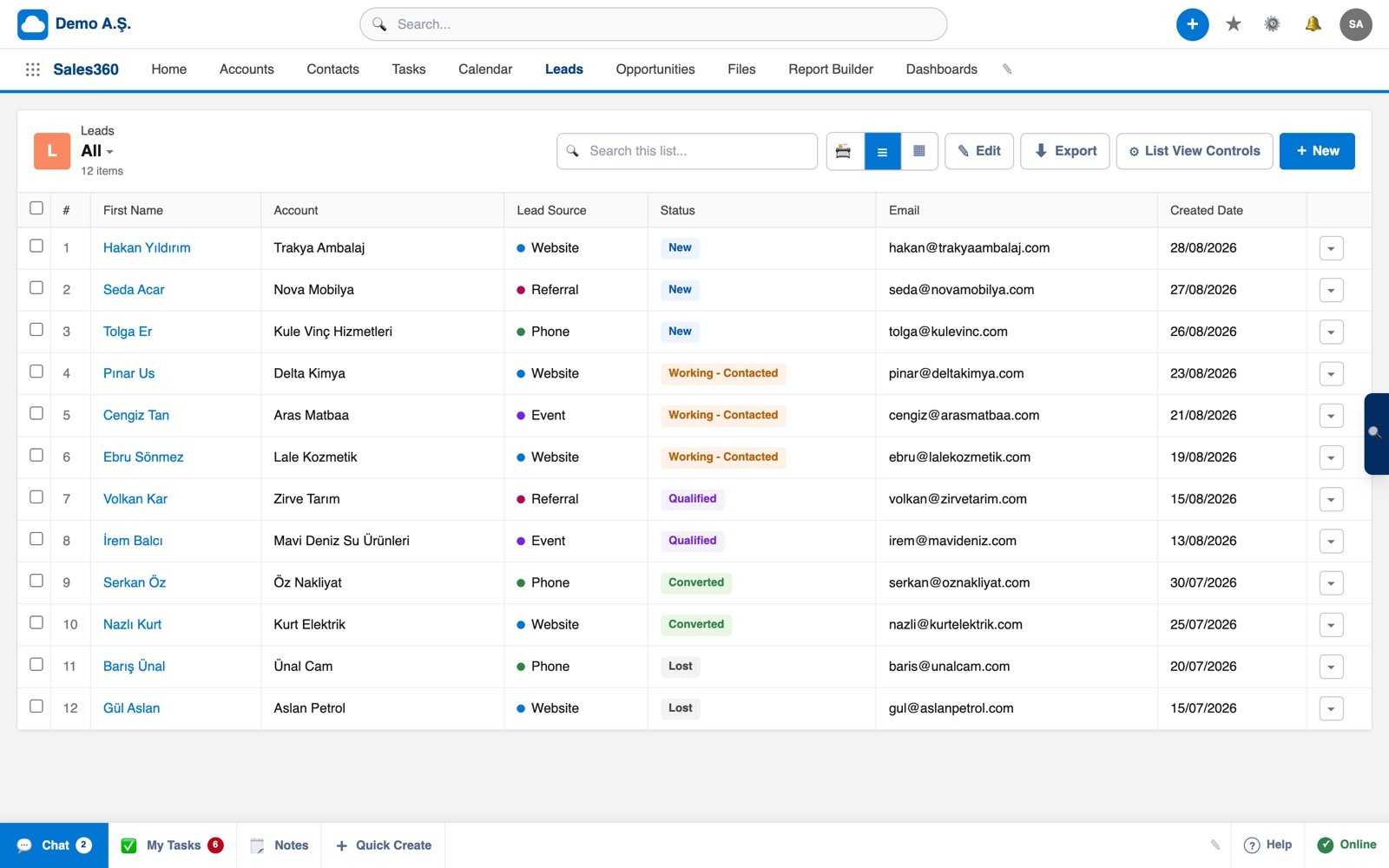
Task: Click the Qualified status badge for Volkan Kar
Action: [692, 499]
